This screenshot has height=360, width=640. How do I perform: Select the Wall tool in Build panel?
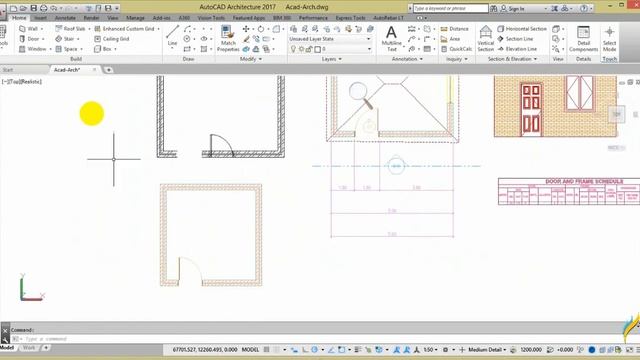click(29, 29)
